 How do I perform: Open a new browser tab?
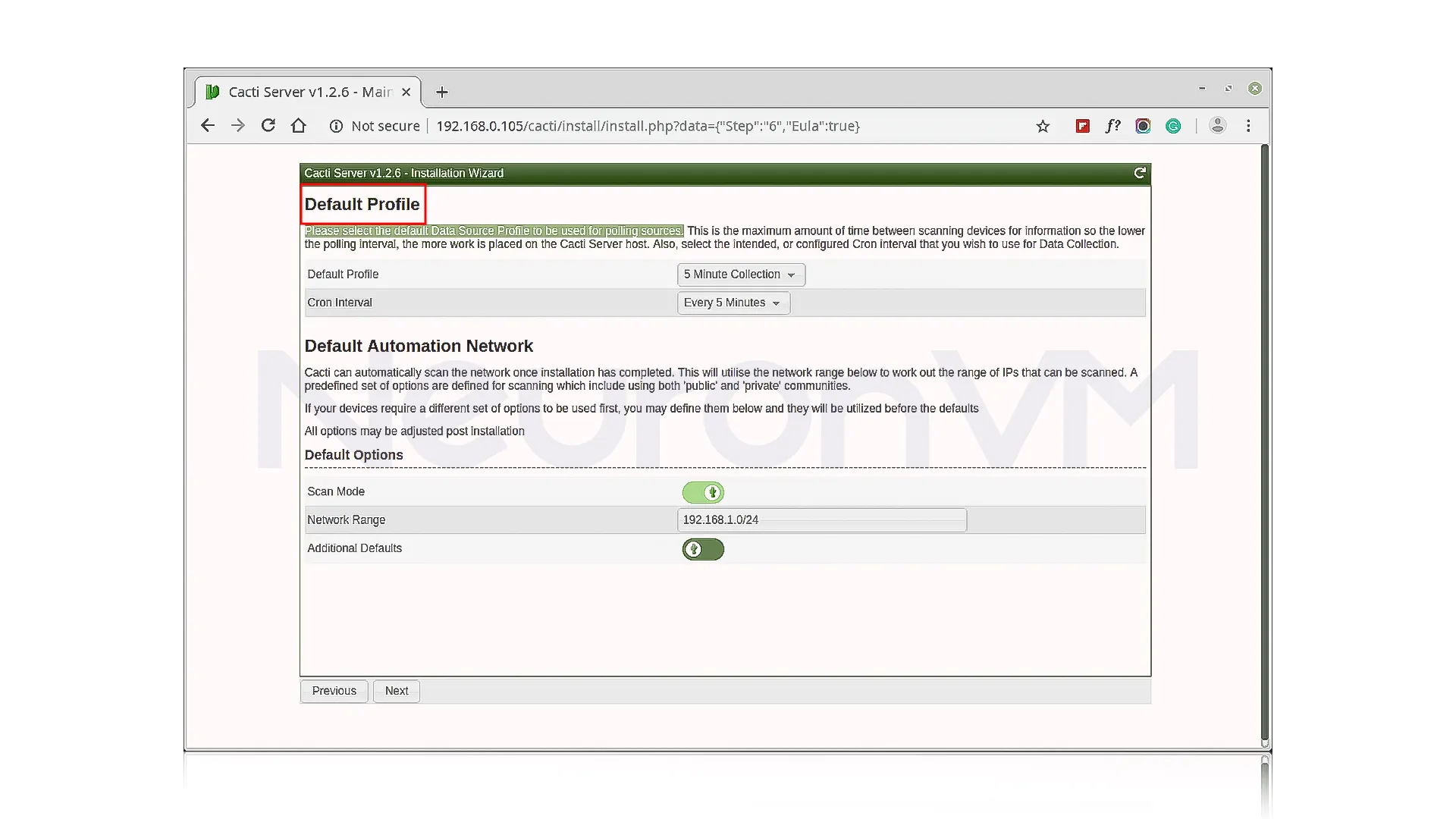point(442,93)
